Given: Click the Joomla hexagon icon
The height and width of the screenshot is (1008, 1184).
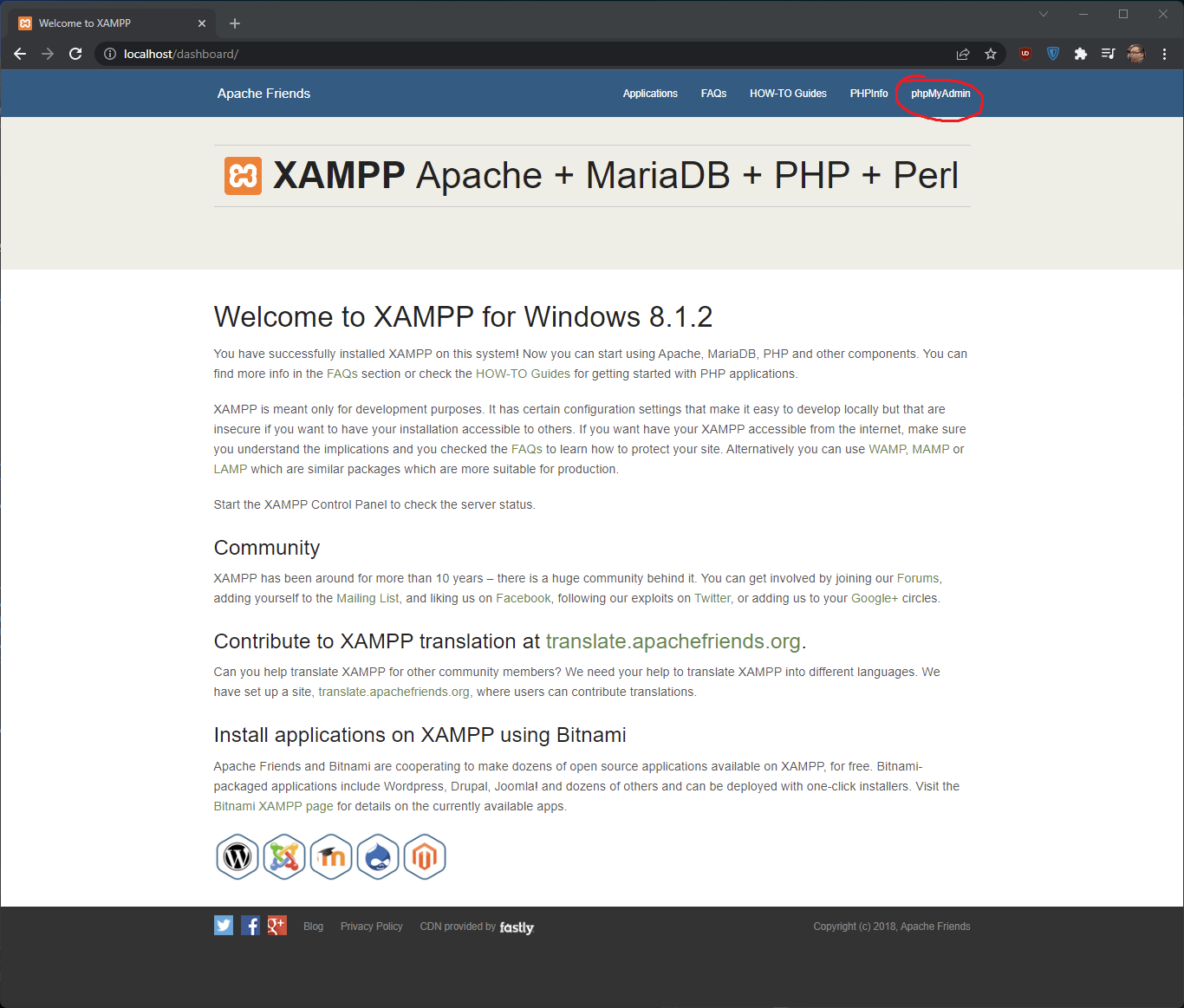Looking at the screenshot, I should coord(284,857).
